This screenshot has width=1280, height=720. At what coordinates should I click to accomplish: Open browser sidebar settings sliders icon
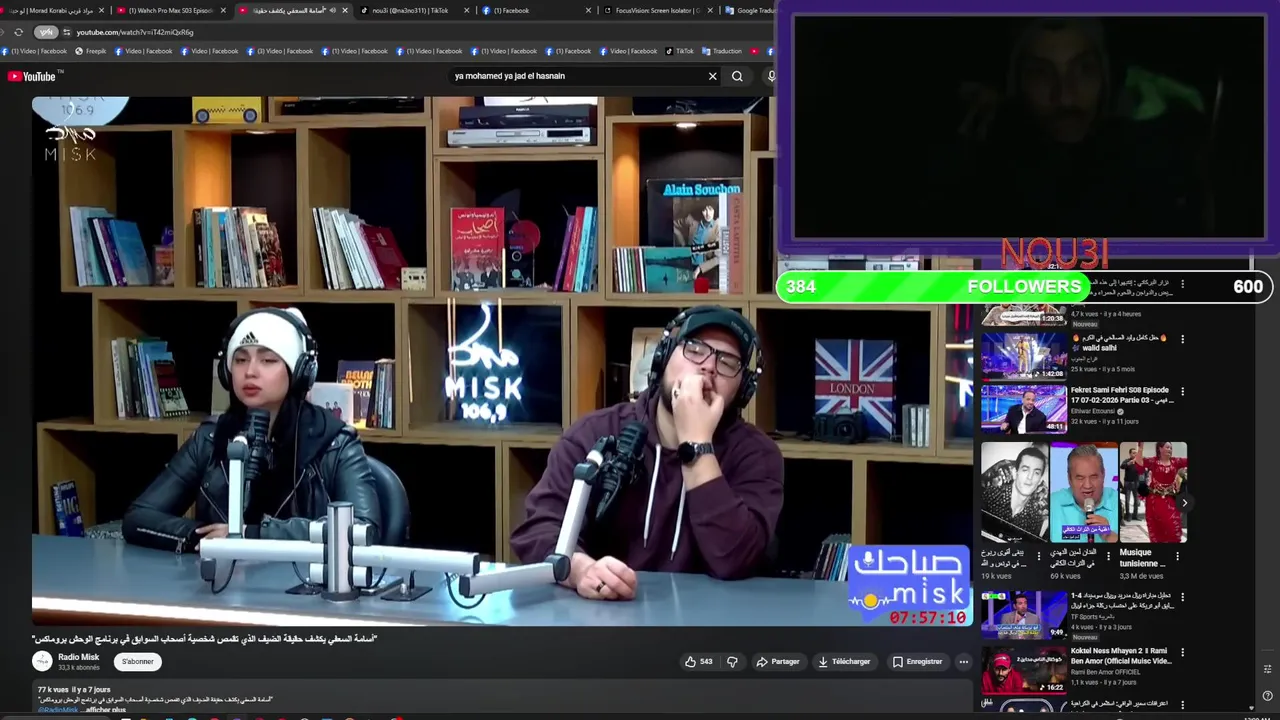[1267, 669]
